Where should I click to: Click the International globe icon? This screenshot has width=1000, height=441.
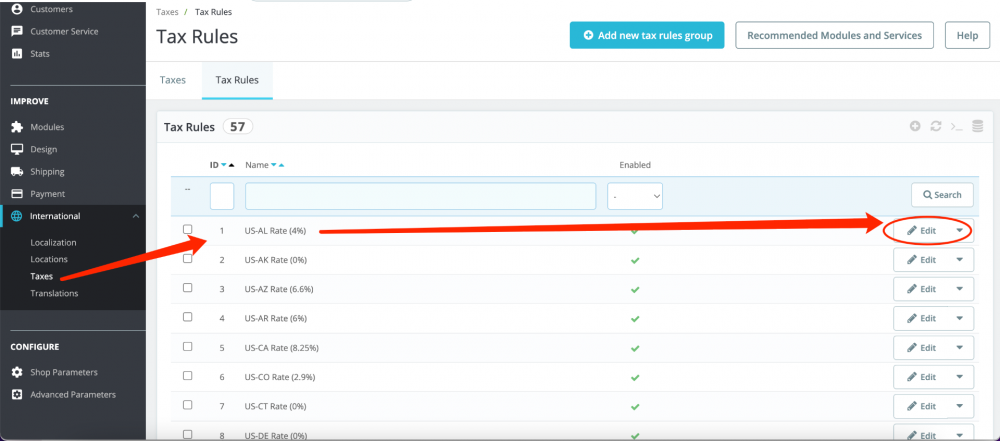coord(17,216)
